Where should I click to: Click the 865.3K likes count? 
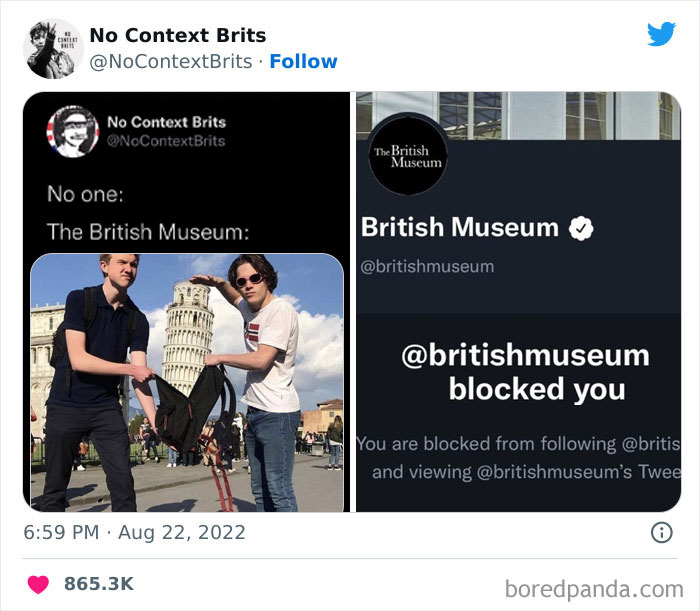point(99,583)
